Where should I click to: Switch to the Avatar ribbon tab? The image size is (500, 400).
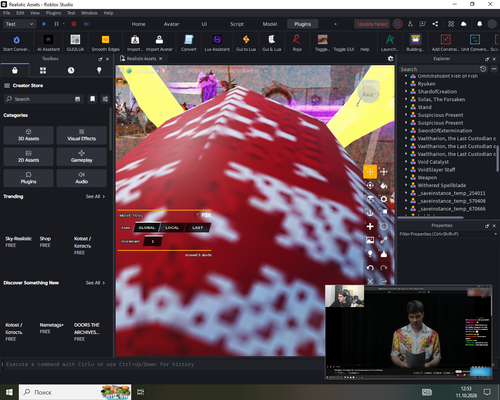[x=171, y=24]
